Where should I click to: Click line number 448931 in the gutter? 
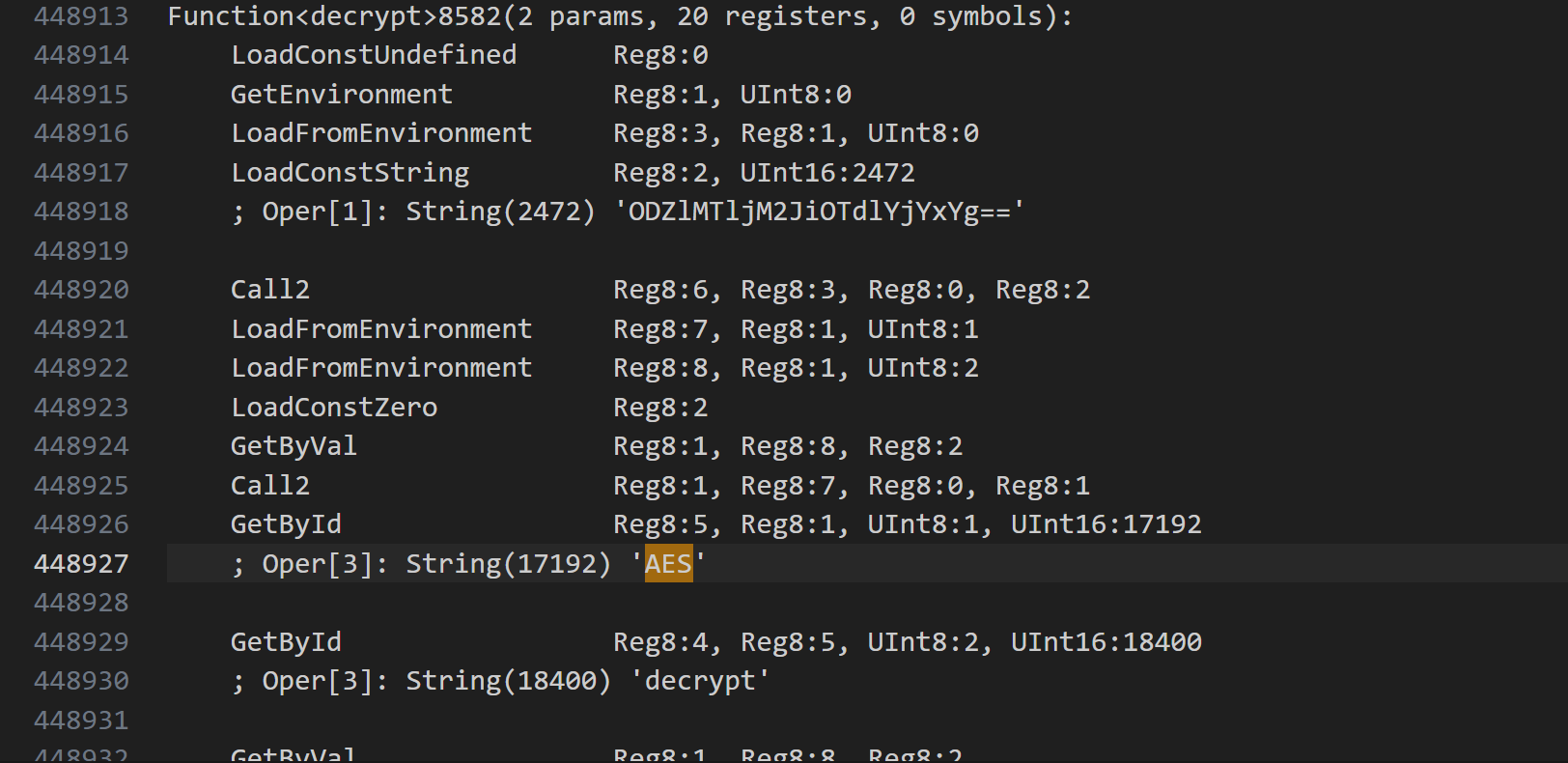[81, 721]
